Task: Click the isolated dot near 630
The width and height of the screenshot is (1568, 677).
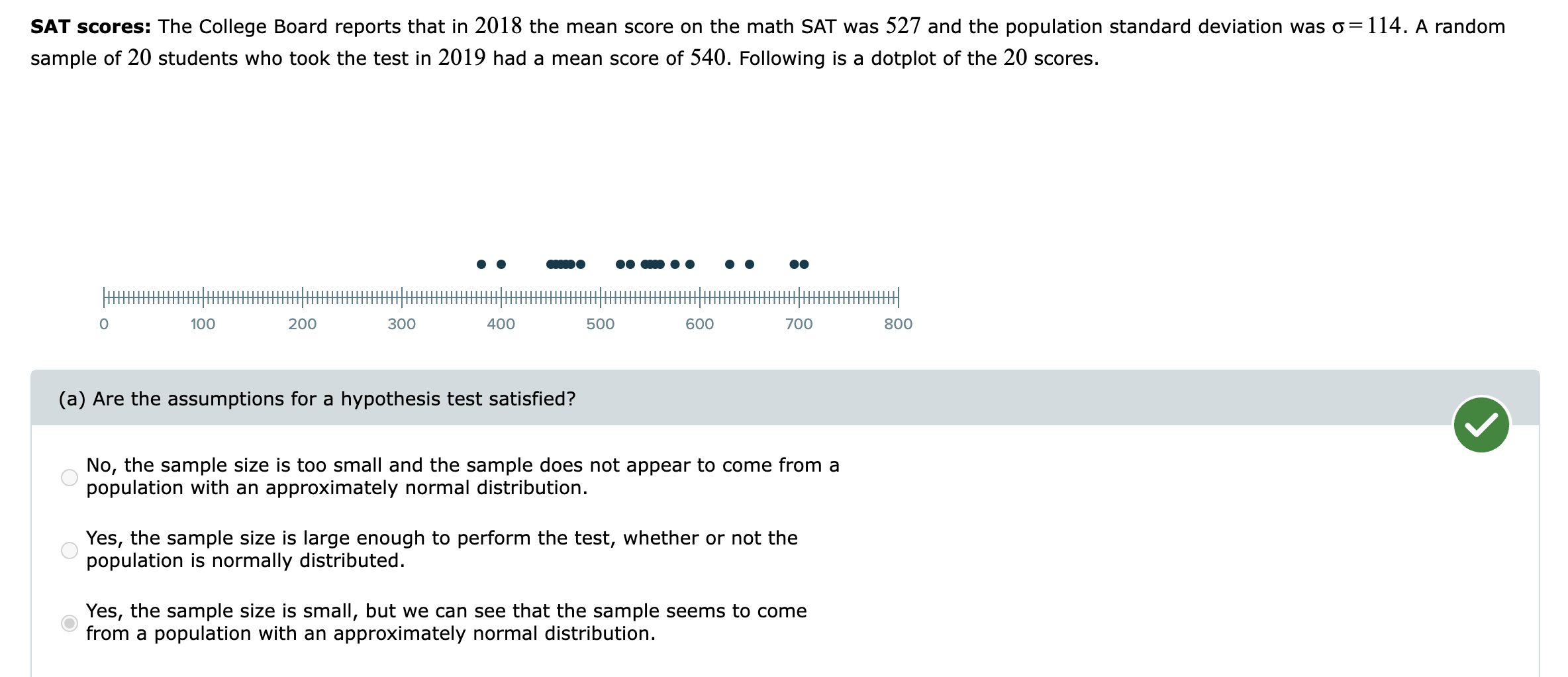Action: coord(728,263)
